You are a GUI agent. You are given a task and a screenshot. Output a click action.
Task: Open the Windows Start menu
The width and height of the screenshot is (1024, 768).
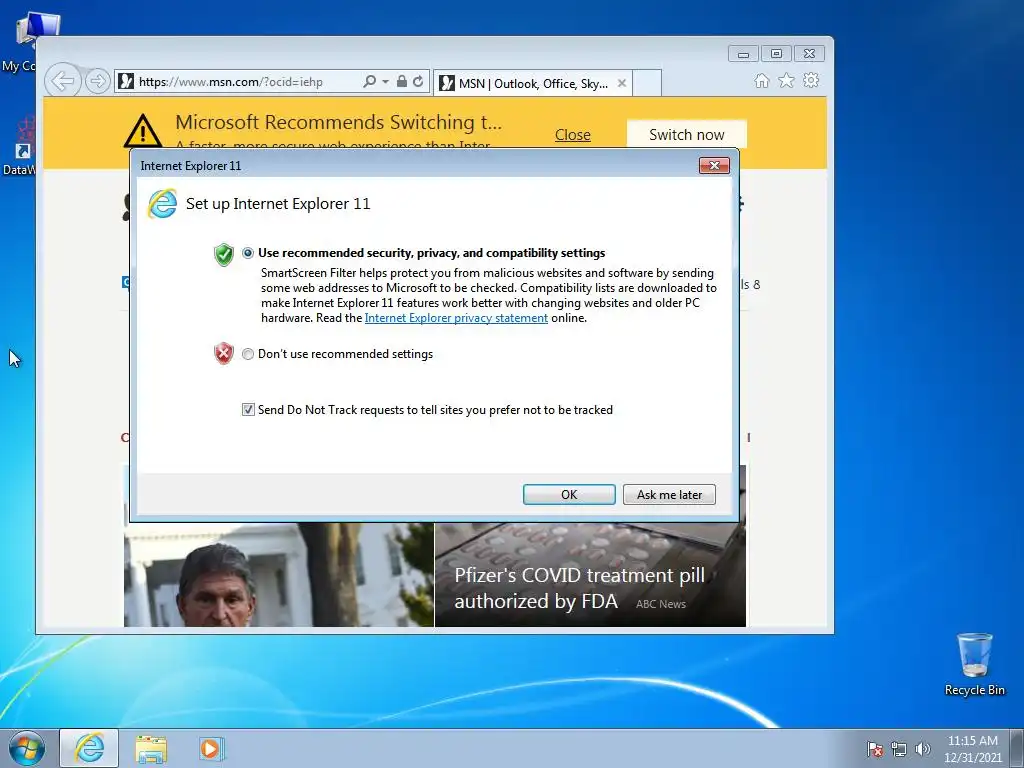tap(26, 748)
